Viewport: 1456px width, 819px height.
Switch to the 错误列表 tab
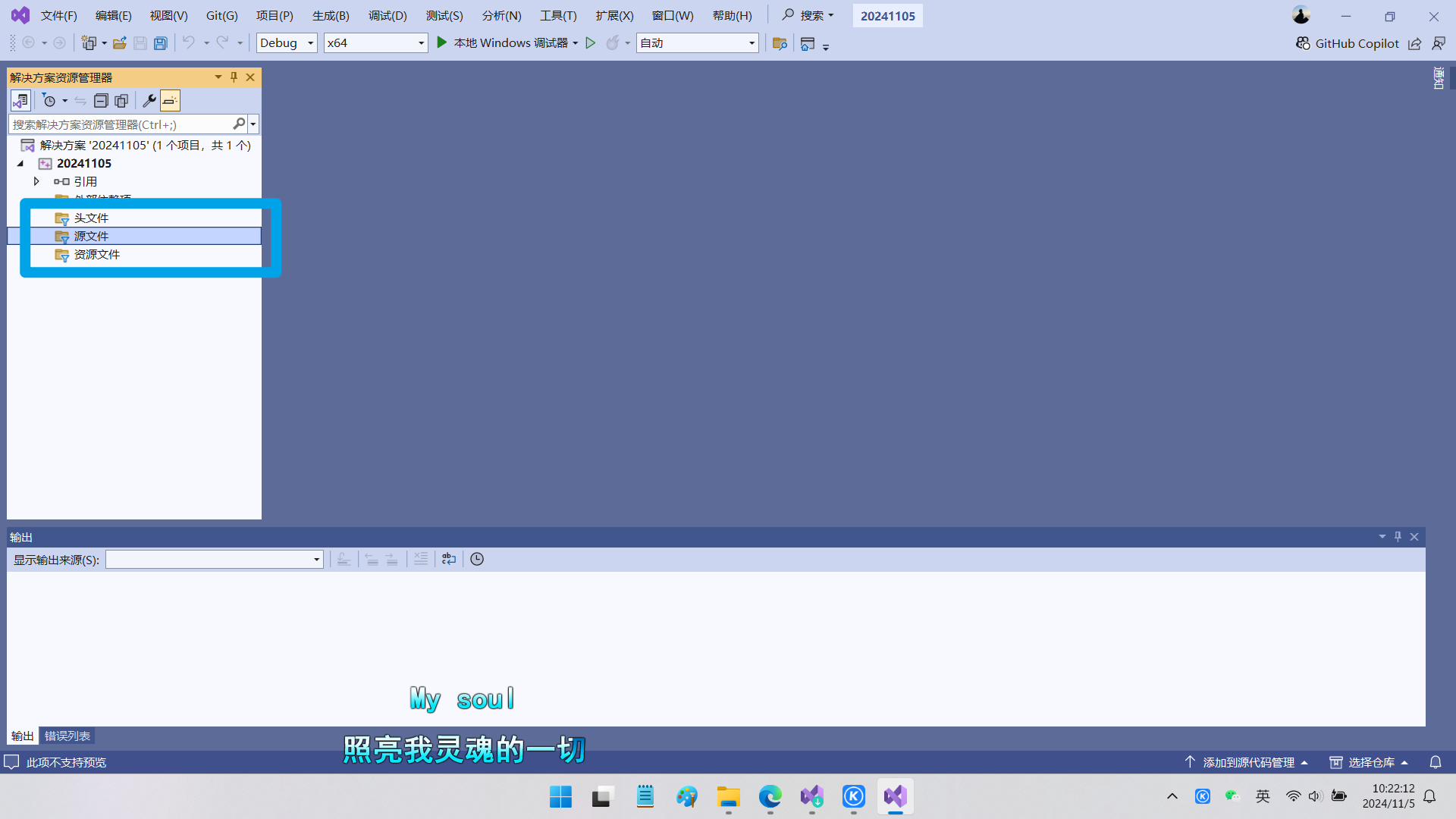coord(67,736)
